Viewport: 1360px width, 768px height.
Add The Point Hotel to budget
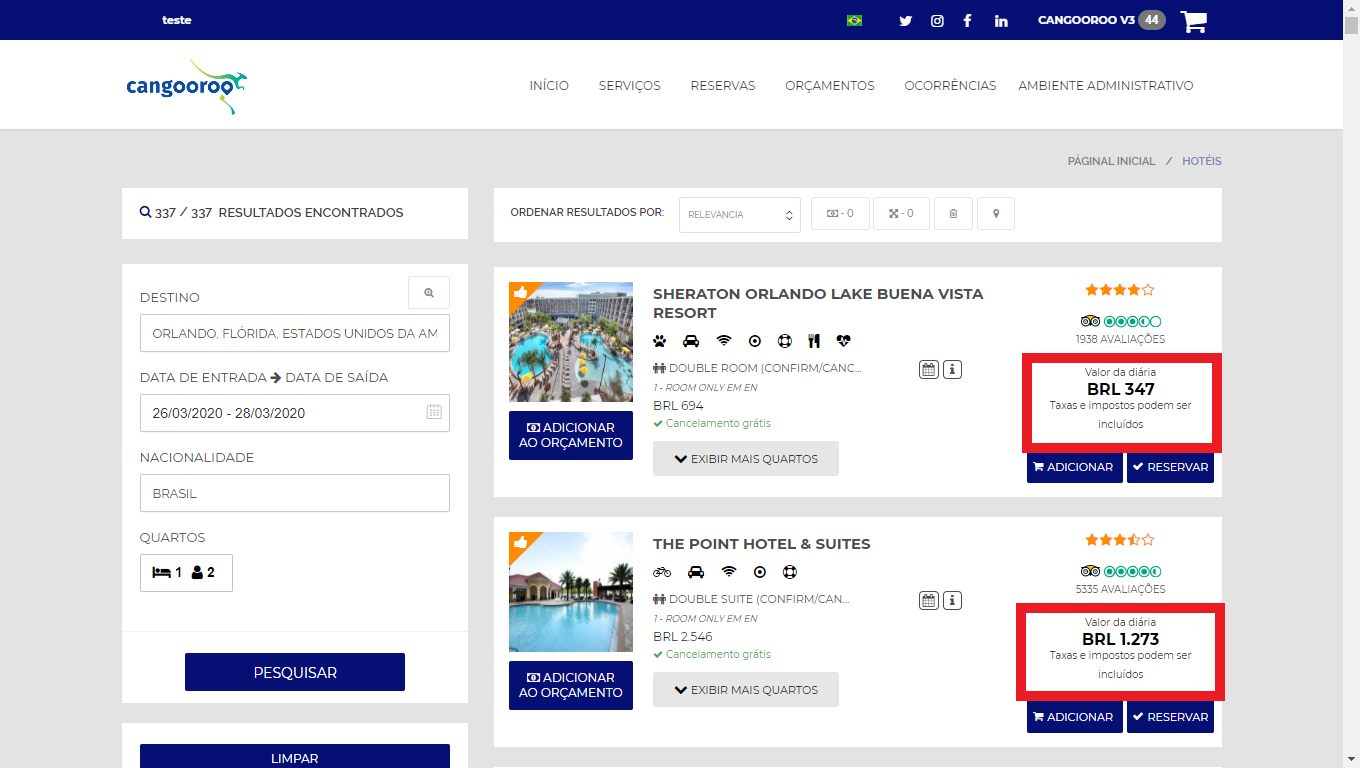(x=571, y=685)
